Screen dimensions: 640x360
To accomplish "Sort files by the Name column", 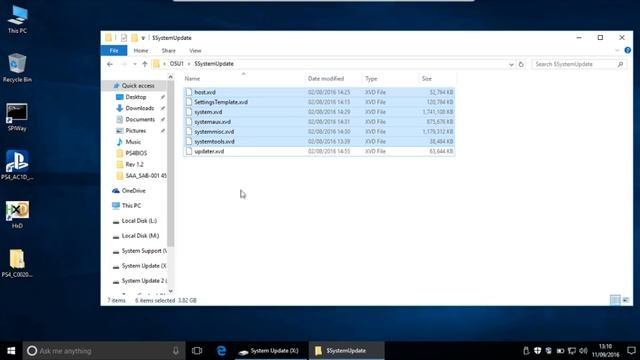I will (243, 78).
